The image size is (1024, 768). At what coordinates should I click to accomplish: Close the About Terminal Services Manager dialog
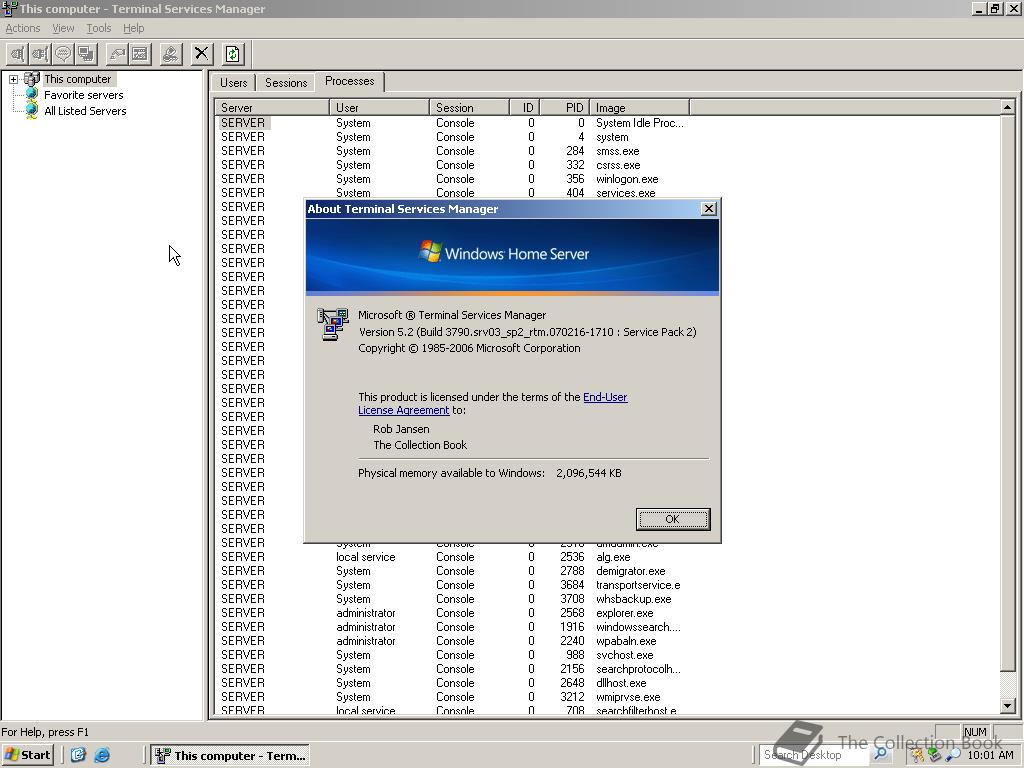pos(709,208)
